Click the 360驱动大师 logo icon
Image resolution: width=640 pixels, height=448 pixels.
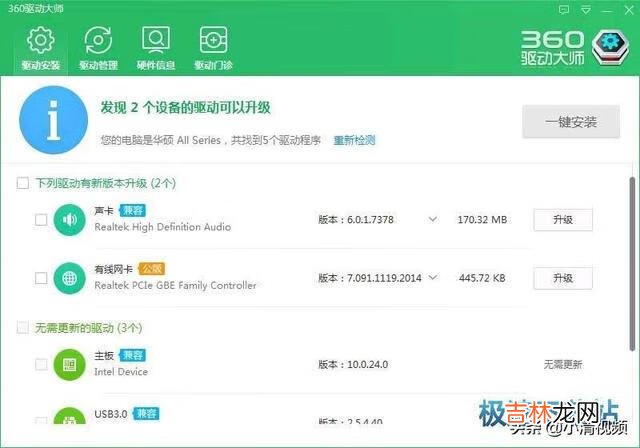(x=609, y=43)
